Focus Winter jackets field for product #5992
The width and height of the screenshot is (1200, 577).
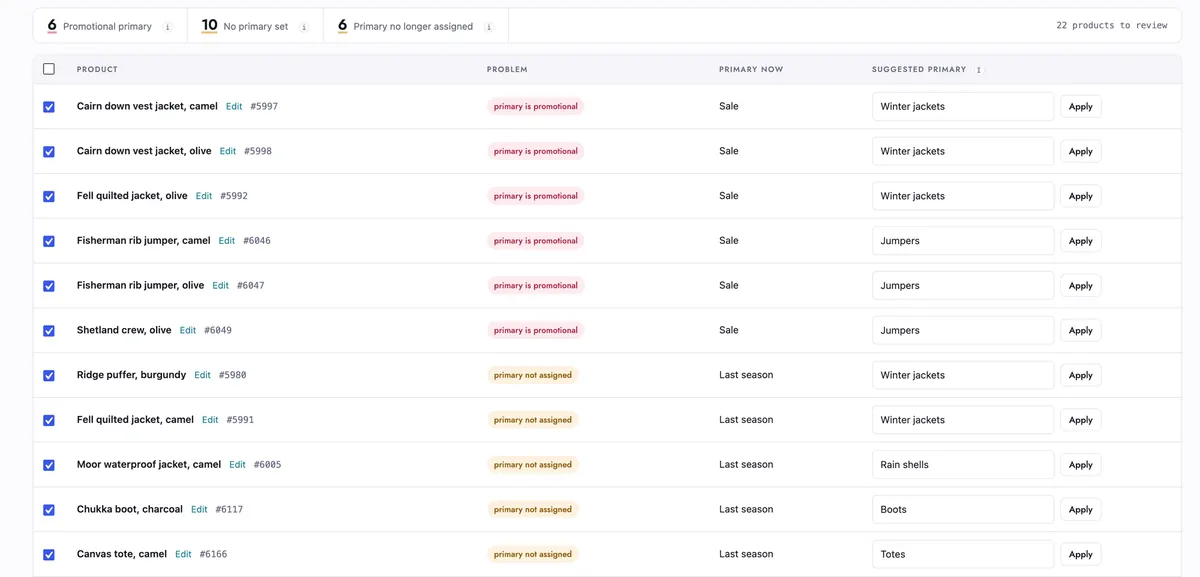pos(963,196)
